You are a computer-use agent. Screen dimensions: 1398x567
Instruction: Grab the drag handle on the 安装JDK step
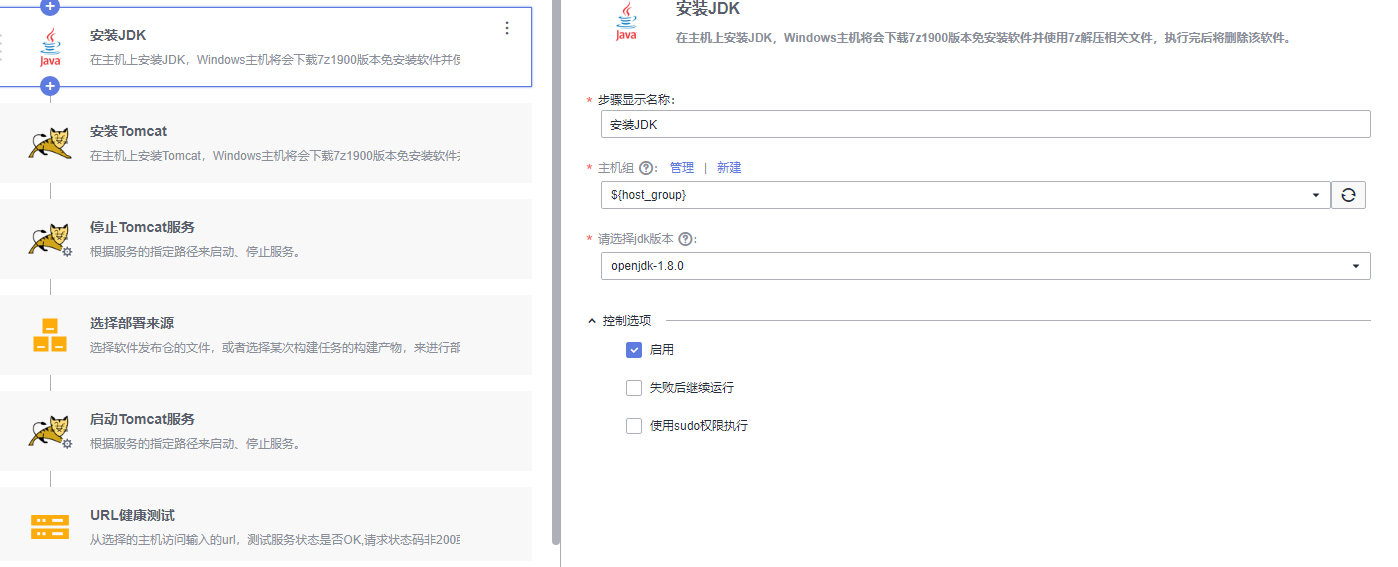[2, 47]
